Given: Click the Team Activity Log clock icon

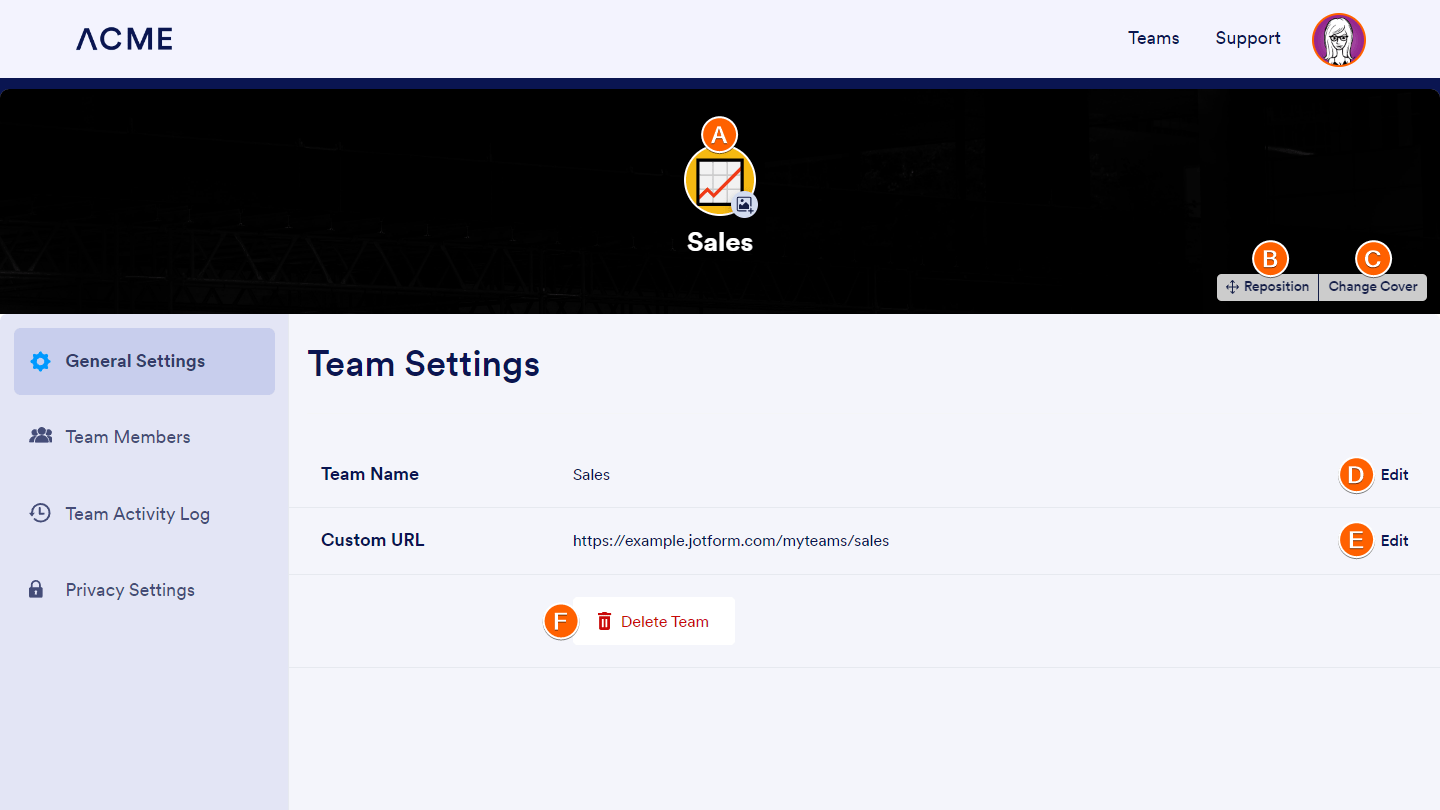Looking at the screenshot, I should [x=40, y=513].
